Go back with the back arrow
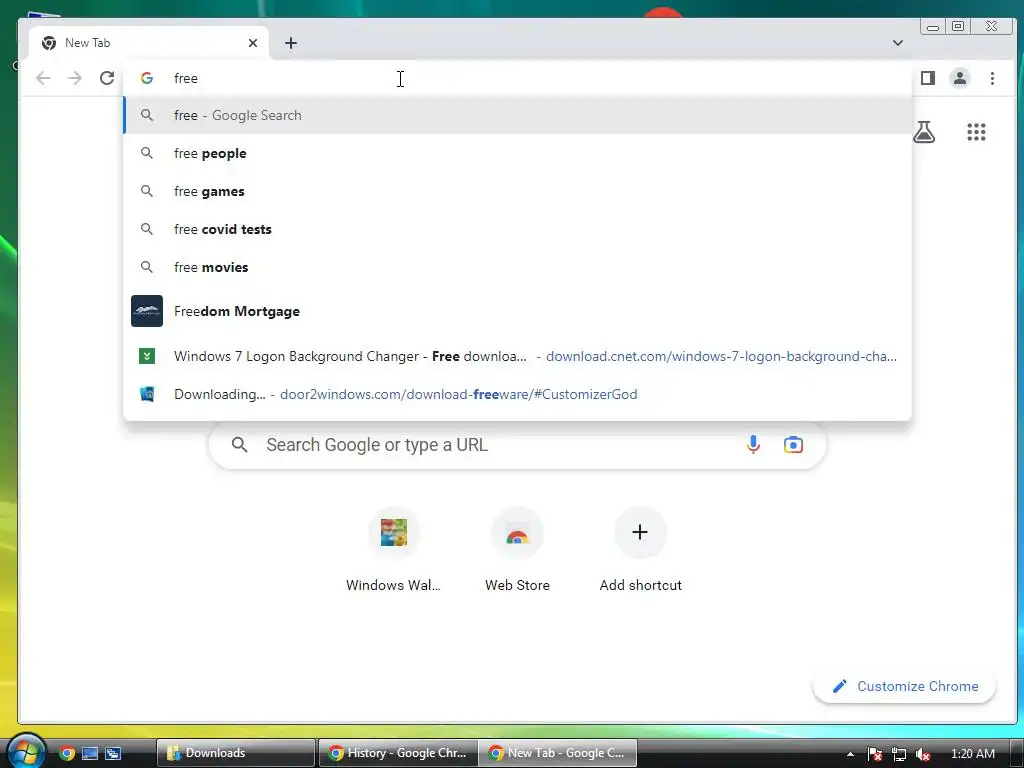 [43, 78]
